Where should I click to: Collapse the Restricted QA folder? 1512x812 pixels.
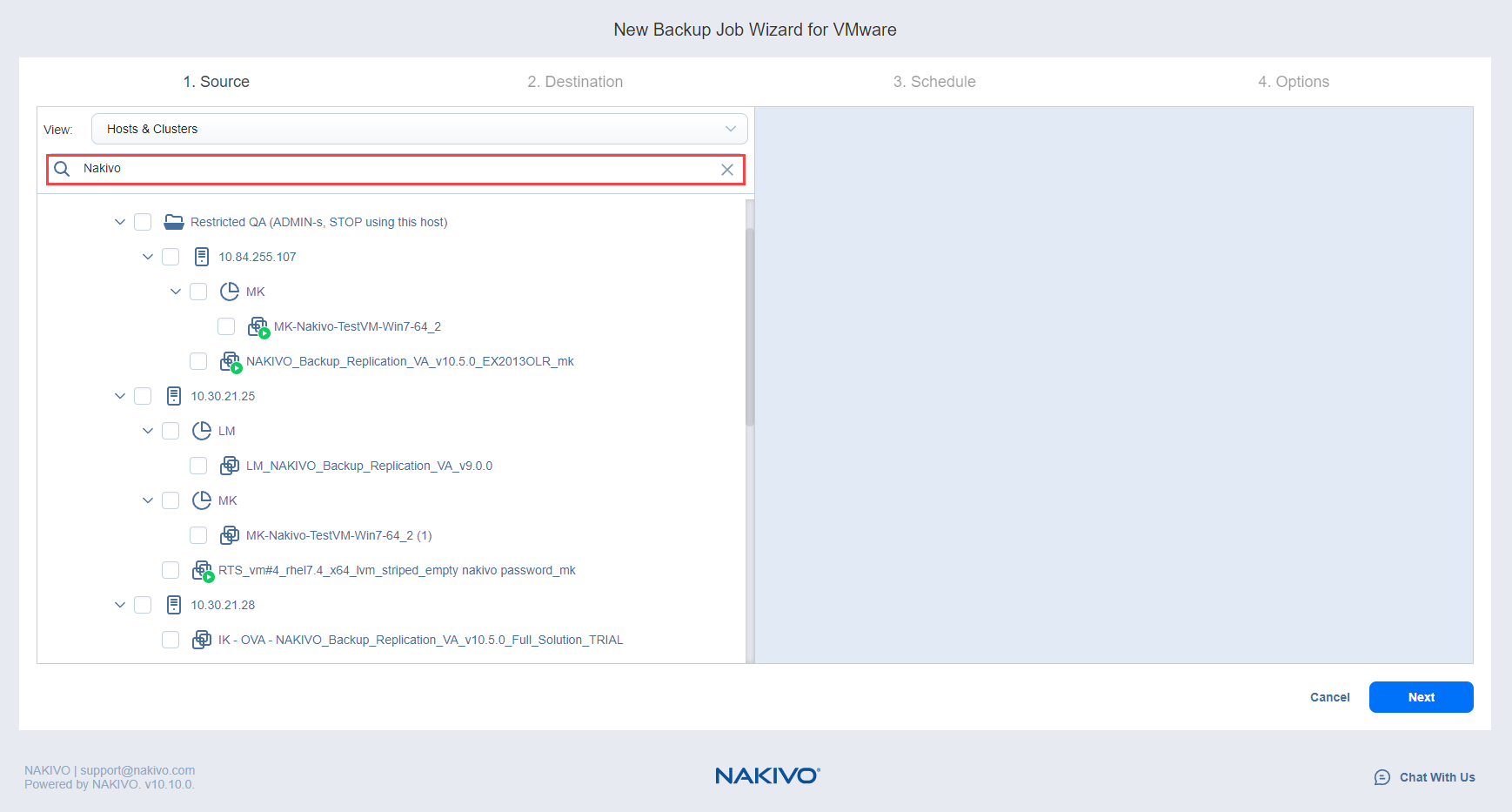120,222
